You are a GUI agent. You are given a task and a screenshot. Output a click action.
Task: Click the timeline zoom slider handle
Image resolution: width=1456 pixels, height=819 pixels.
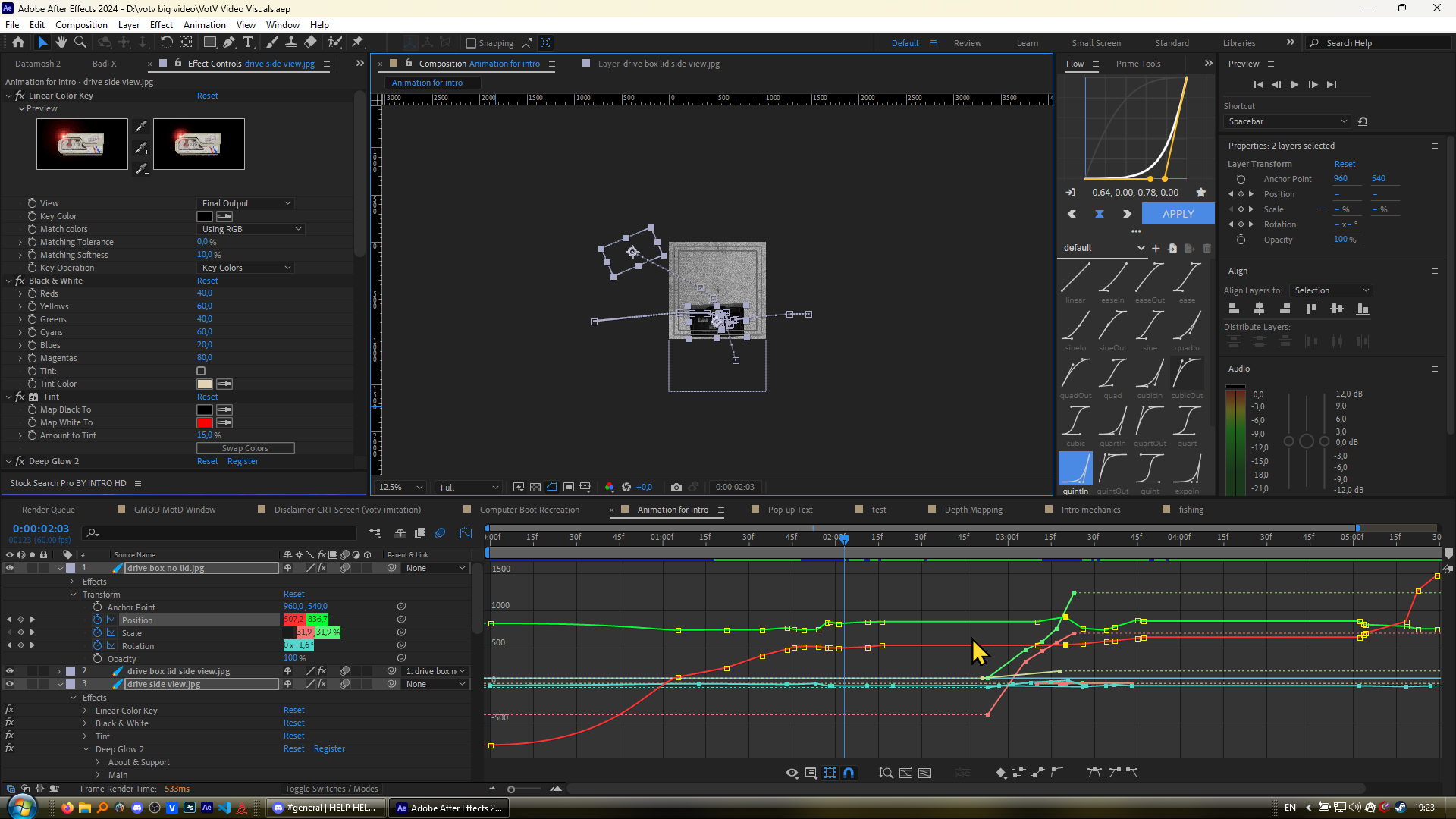[x=511, y=789]
